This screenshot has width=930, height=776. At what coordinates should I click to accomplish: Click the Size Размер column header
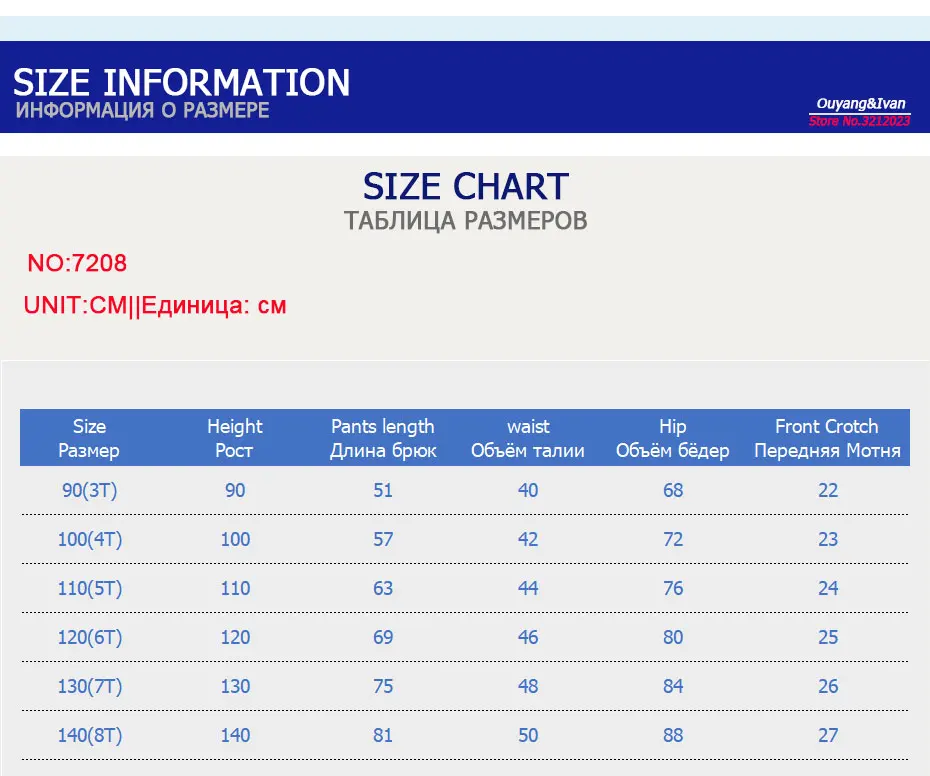(89, 438)
